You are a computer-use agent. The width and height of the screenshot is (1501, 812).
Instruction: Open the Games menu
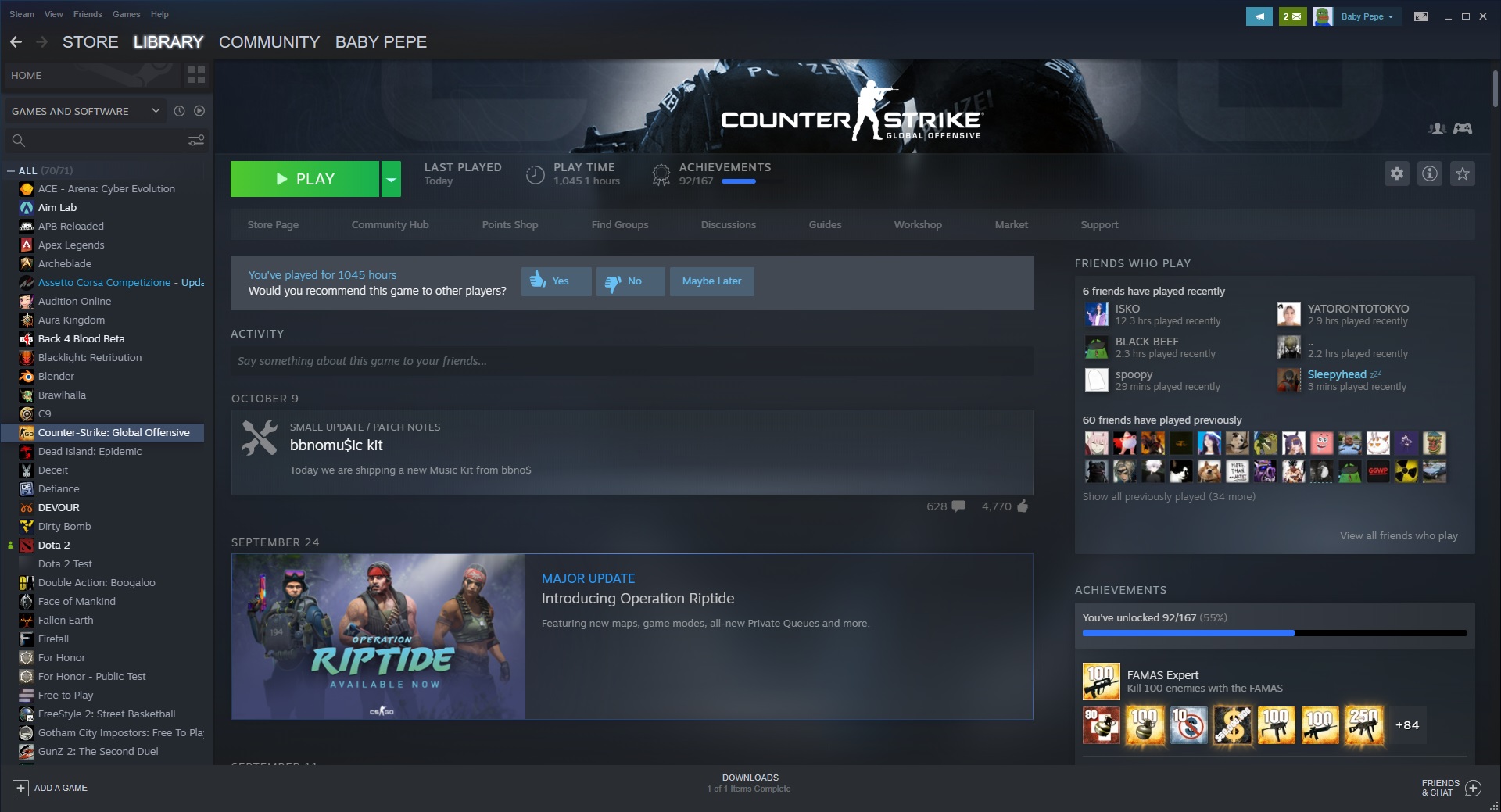click(126, 14)
